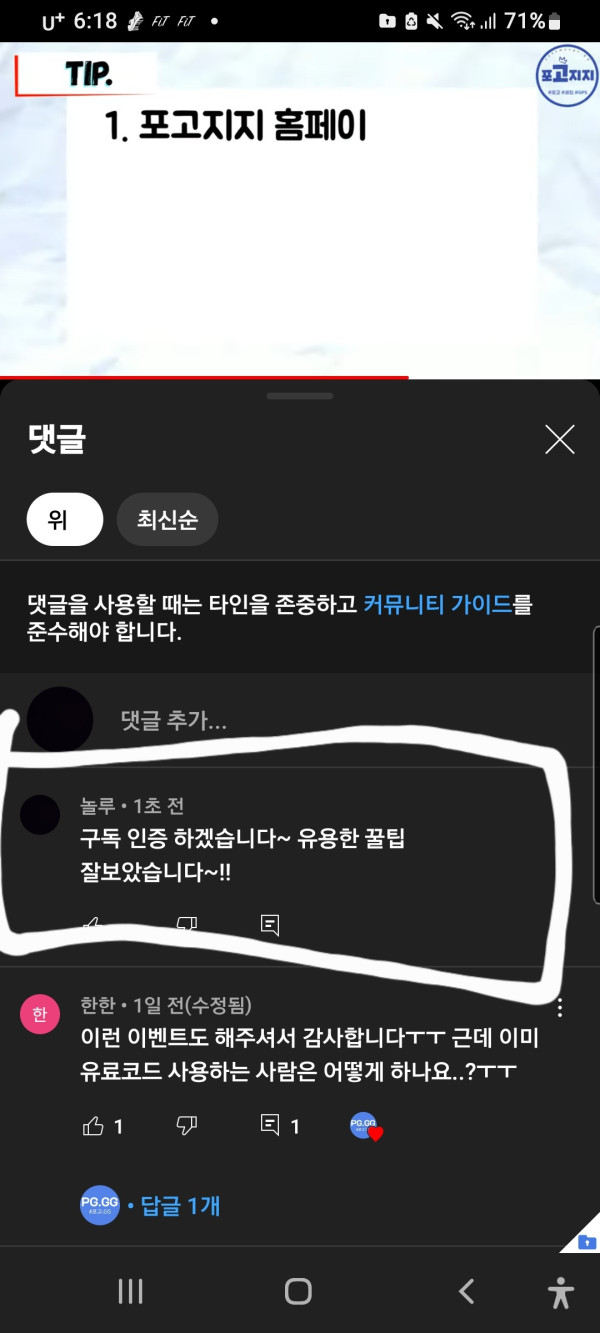Tap the Android back arrow
This screenshot has width=600, height=1333.
coord(466,1291)
